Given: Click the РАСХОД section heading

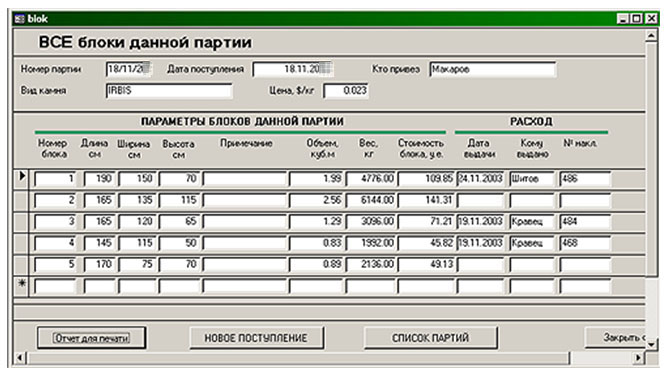Looking at the screenshot, I should coord(531,122).
